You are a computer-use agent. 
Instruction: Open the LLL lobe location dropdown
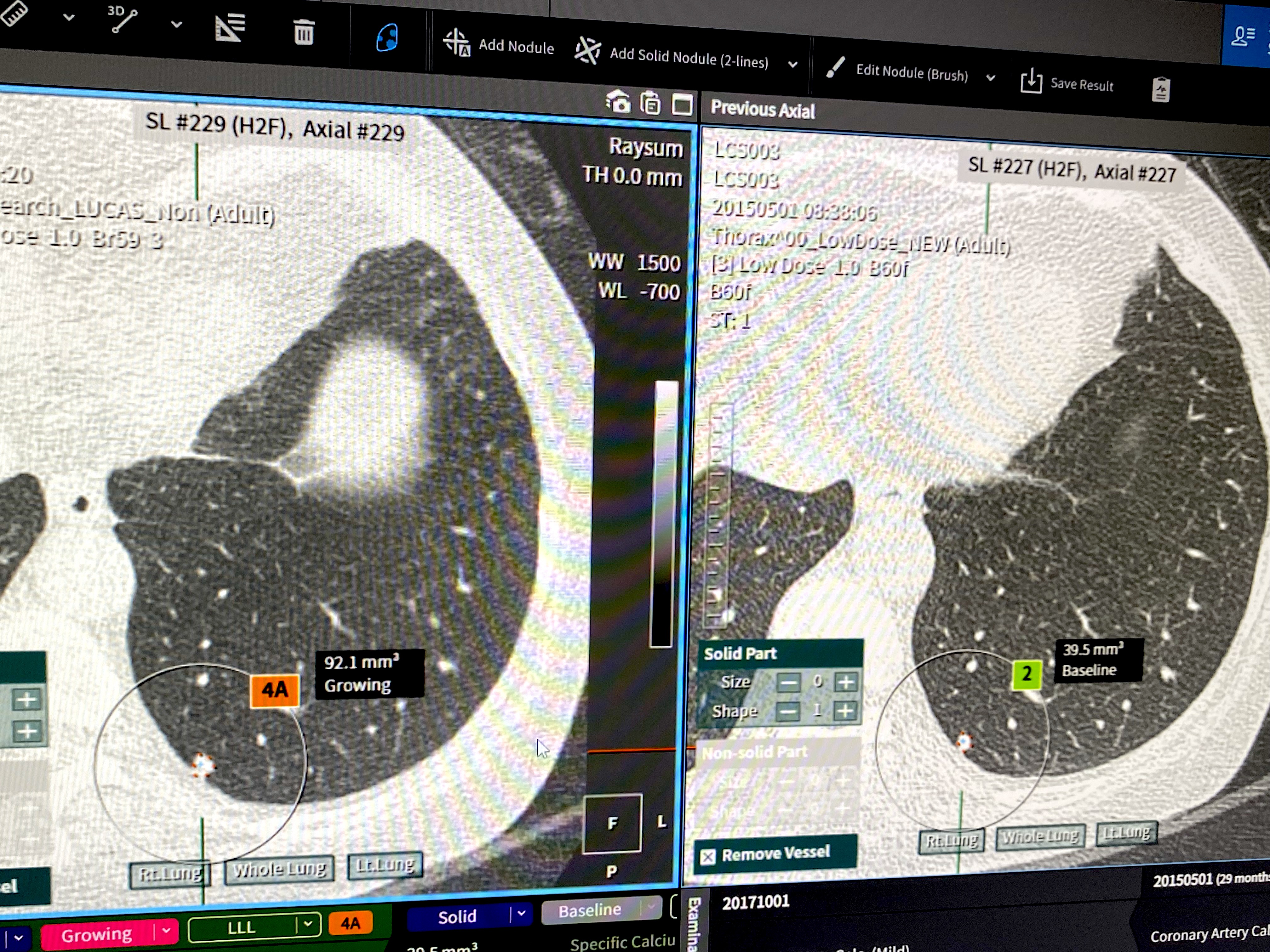tap(308, 923)
